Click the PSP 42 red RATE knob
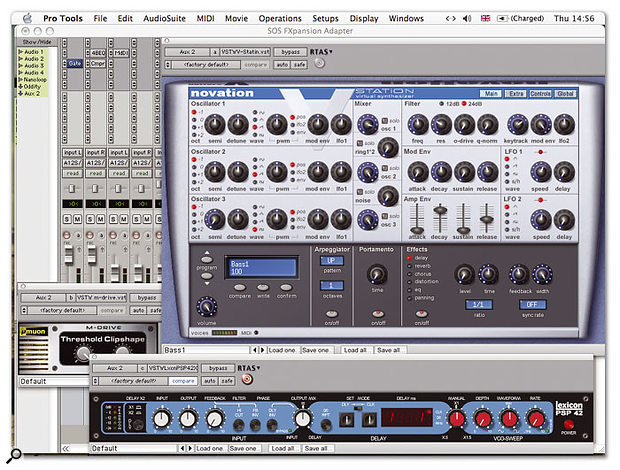Viewport: 620px width, 470px height. pyautogui.click(x=536, y=419)
